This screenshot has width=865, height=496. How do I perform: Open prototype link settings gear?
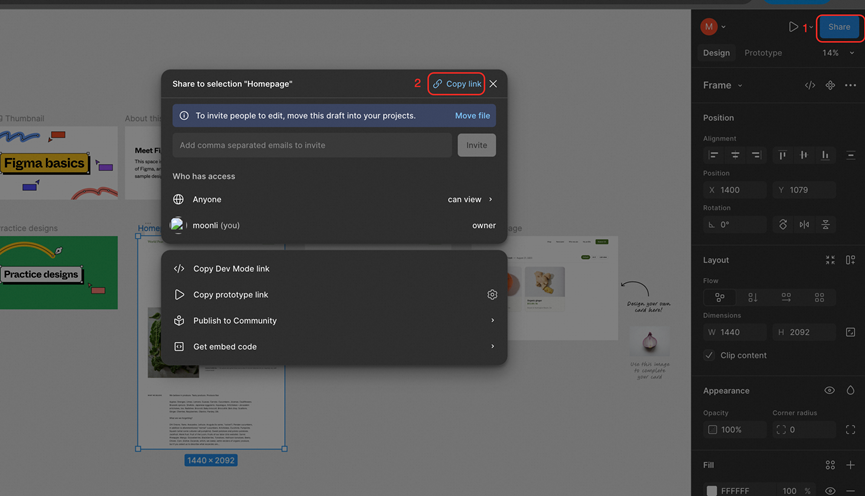coord(492,295)
